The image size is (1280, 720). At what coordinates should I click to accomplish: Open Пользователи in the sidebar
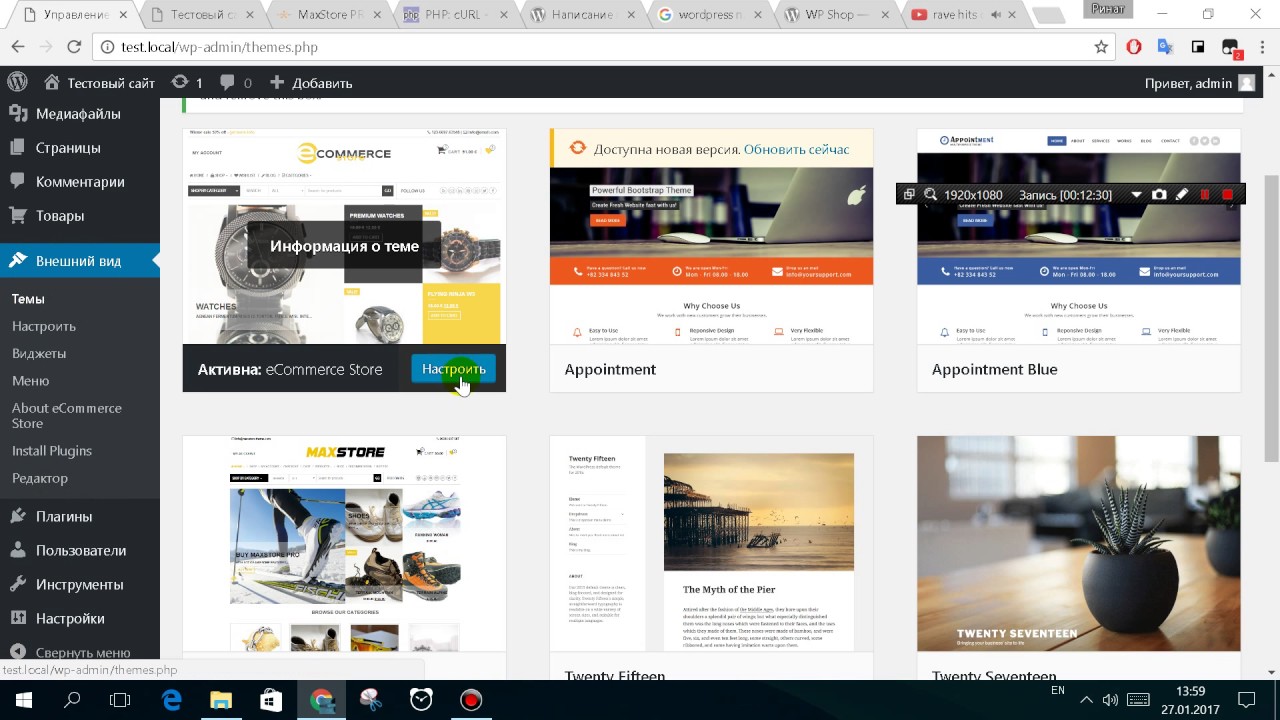click(80, 551)
